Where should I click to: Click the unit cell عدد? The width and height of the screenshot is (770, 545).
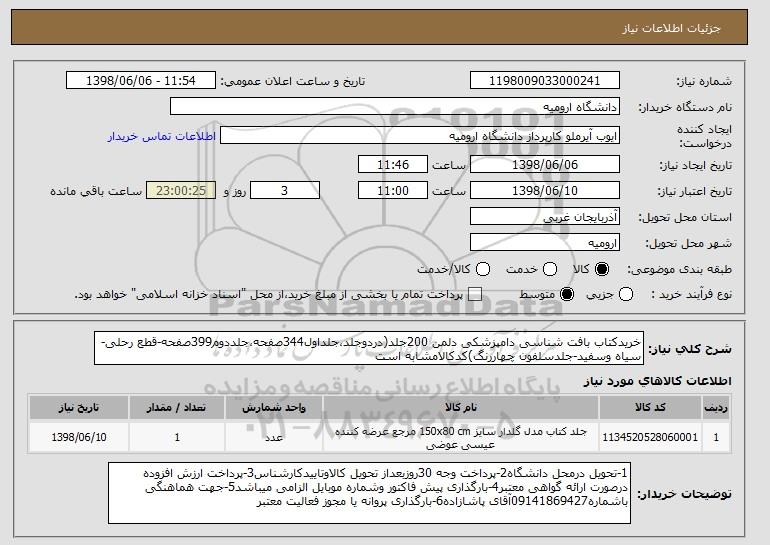pyautogui.click(x=274, y=437)
